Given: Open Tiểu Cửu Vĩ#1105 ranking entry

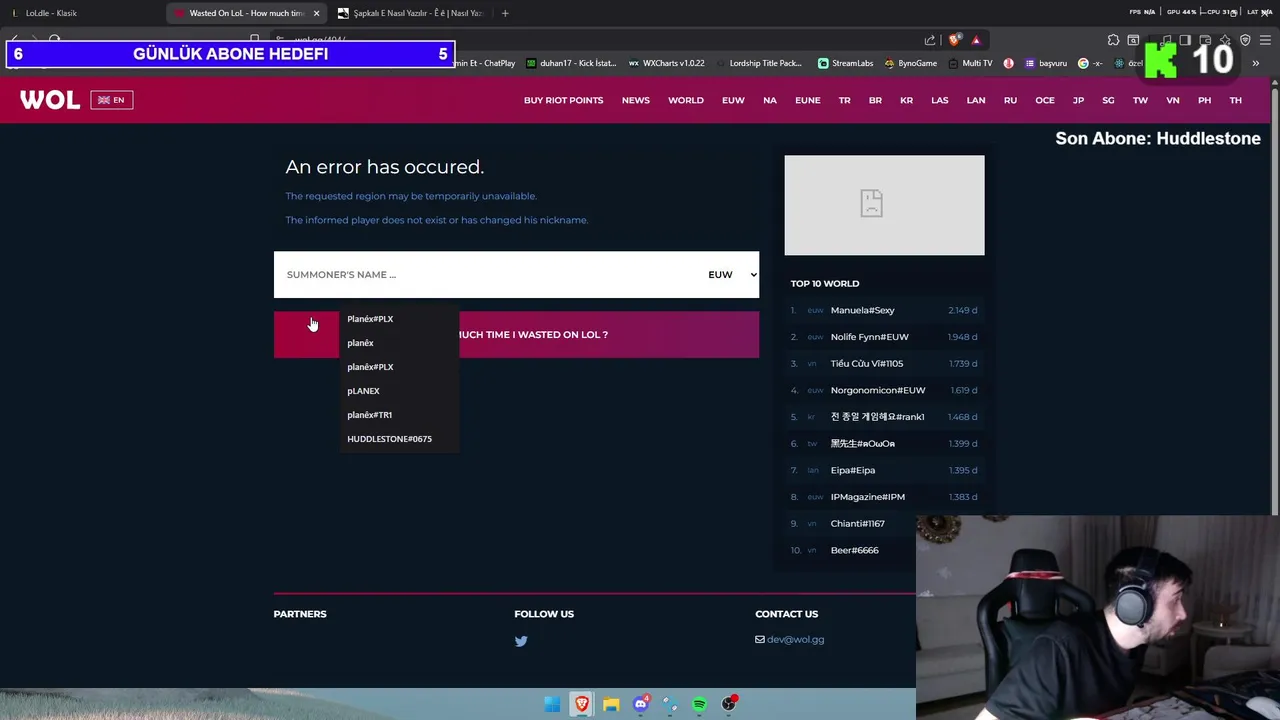Looking at the screenshot, I should 866,363.
